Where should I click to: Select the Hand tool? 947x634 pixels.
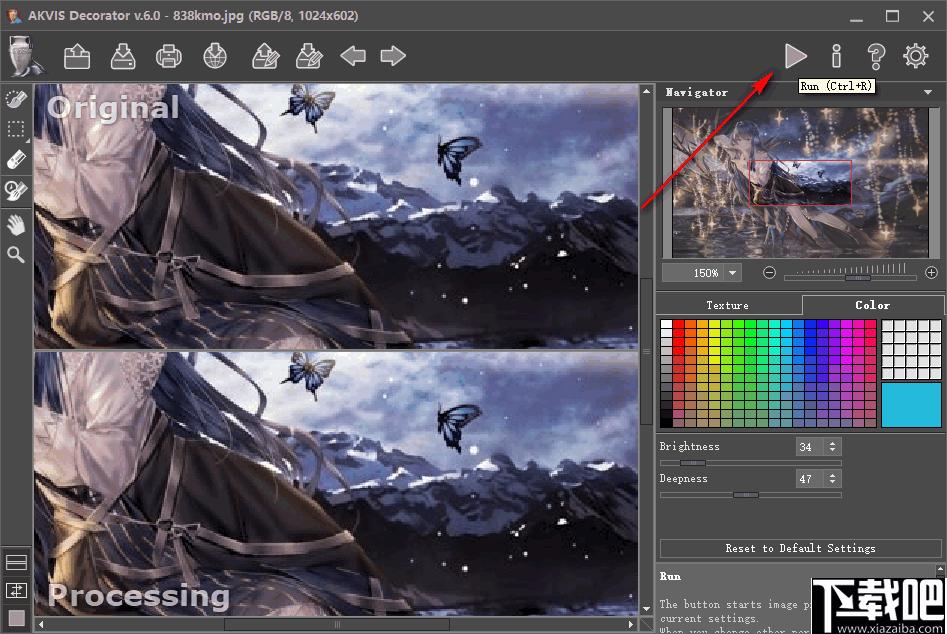click(16, 225)
